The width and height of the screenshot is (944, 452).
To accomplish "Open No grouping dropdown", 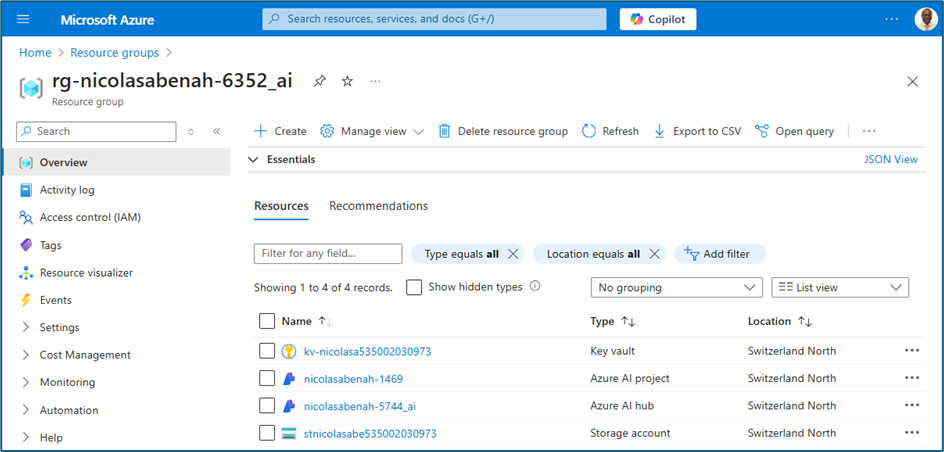I will click(677, 288).
